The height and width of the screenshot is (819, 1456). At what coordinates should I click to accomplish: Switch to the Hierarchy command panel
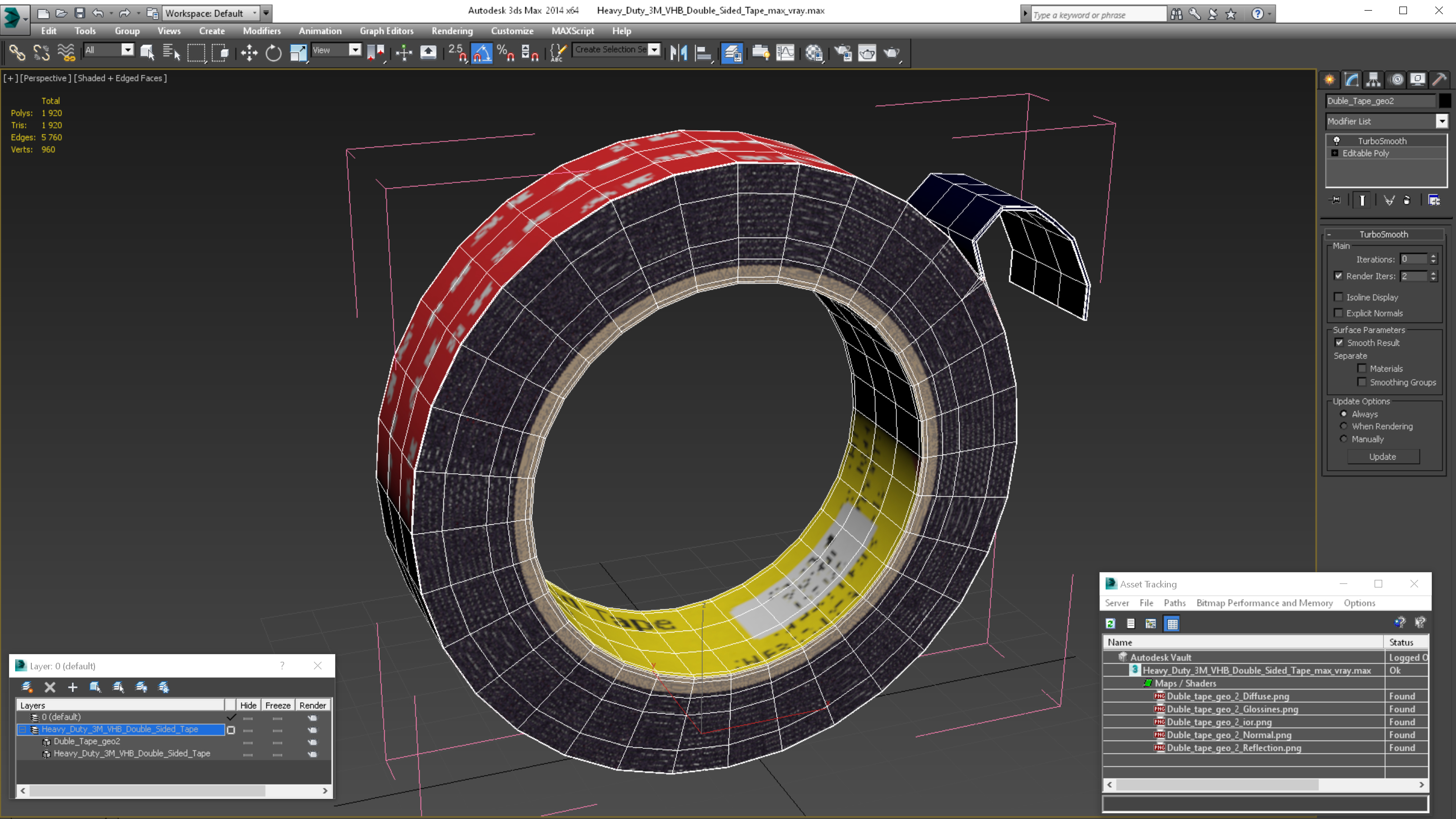[1374, 80]
